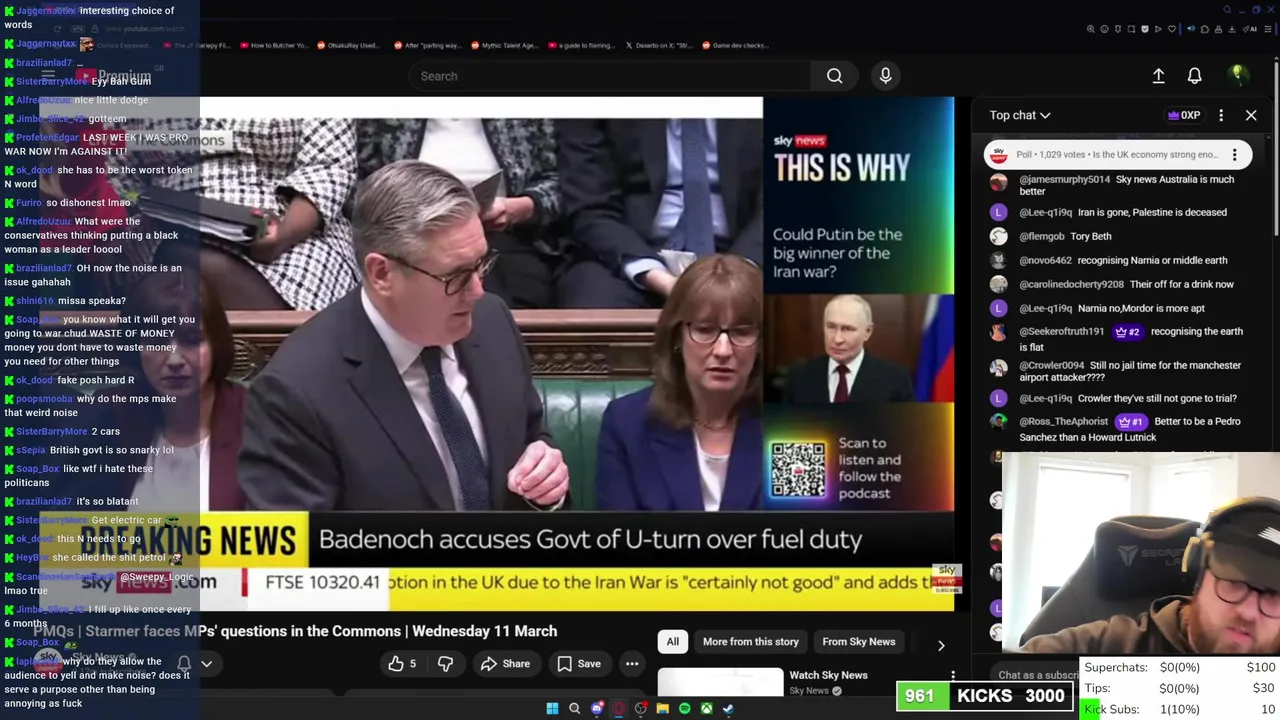This screenshot has width=1280, height=720.
Task: Open Spotify from the taskbar
Action: click(x=685, y=708)
